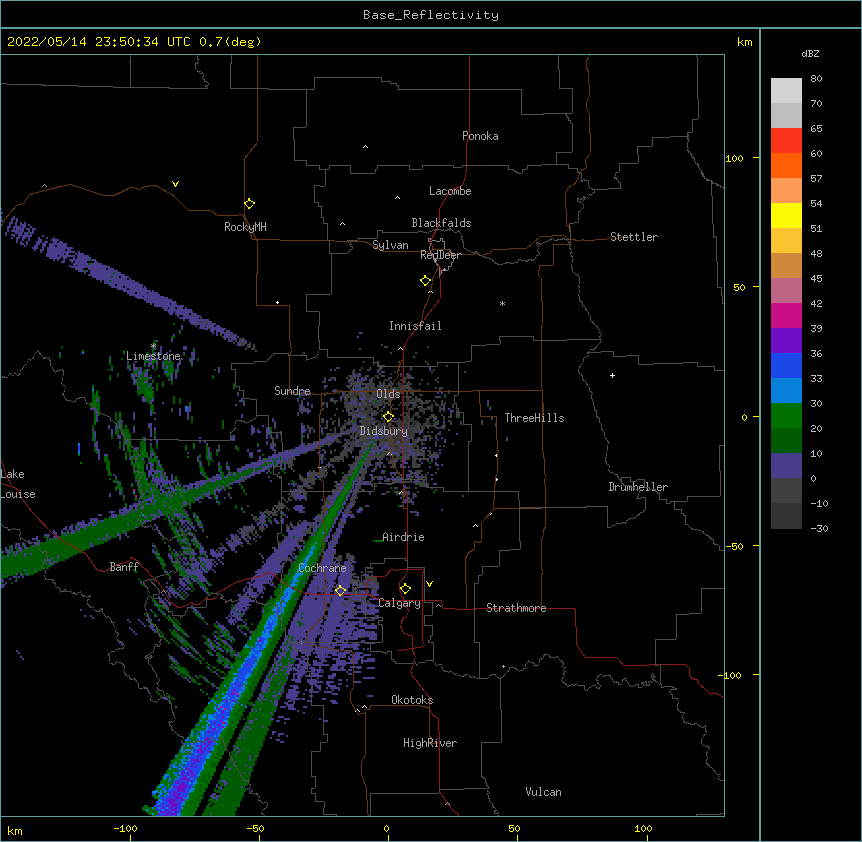Click the Stettler label

pyautogui.click(x=634, y=237)
